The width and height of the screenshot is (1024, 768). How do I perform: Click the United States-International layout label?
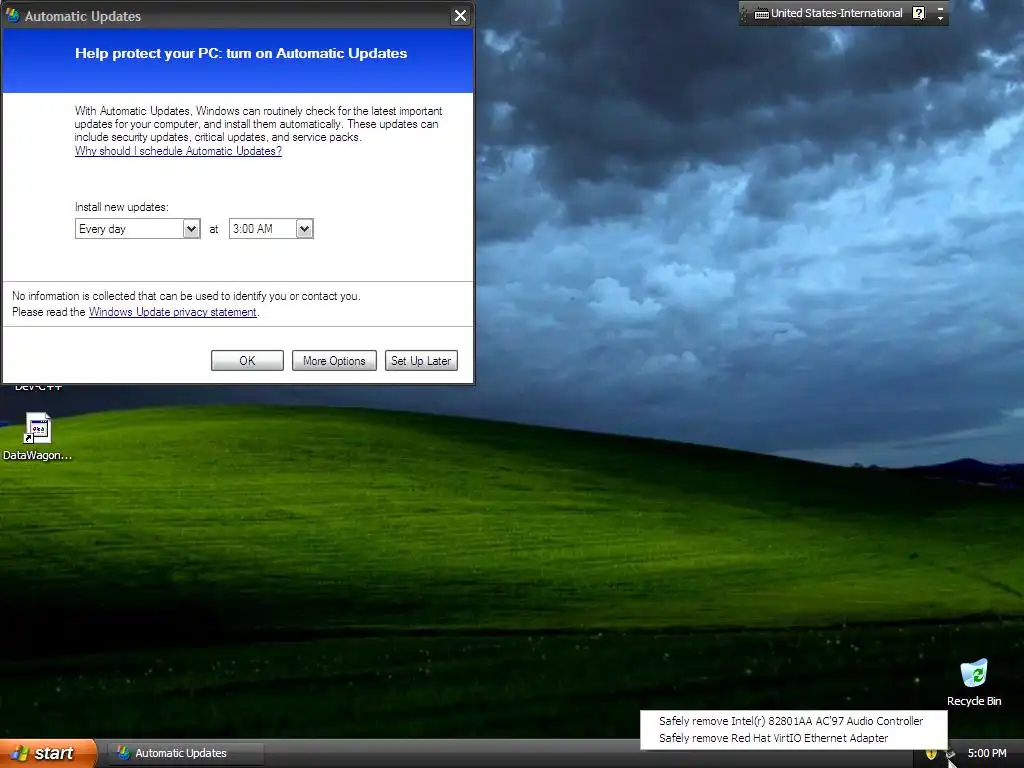pos(837,13)
